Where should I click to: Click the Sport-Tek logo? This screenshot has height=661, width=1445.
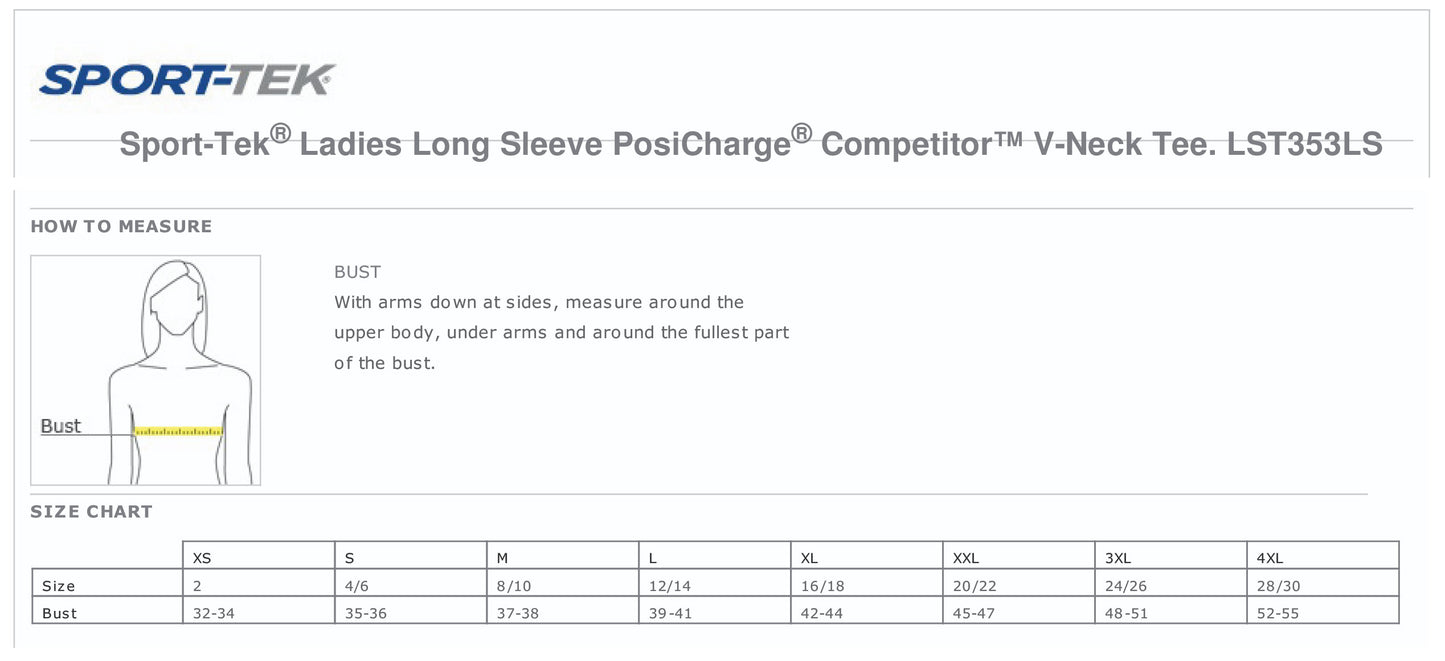[x=187, y=80]
